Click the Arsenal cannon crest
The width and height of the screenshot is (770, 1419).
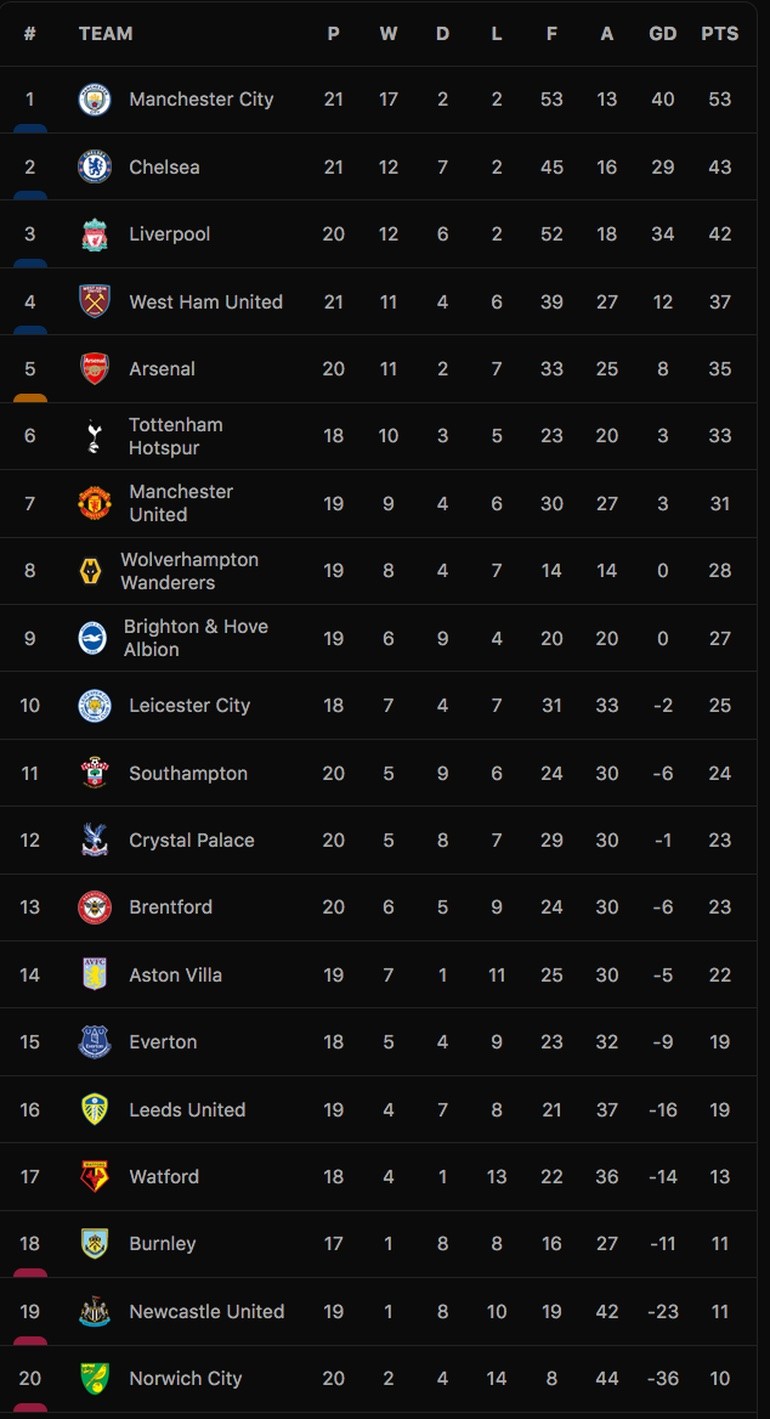[x=94, y=368]
